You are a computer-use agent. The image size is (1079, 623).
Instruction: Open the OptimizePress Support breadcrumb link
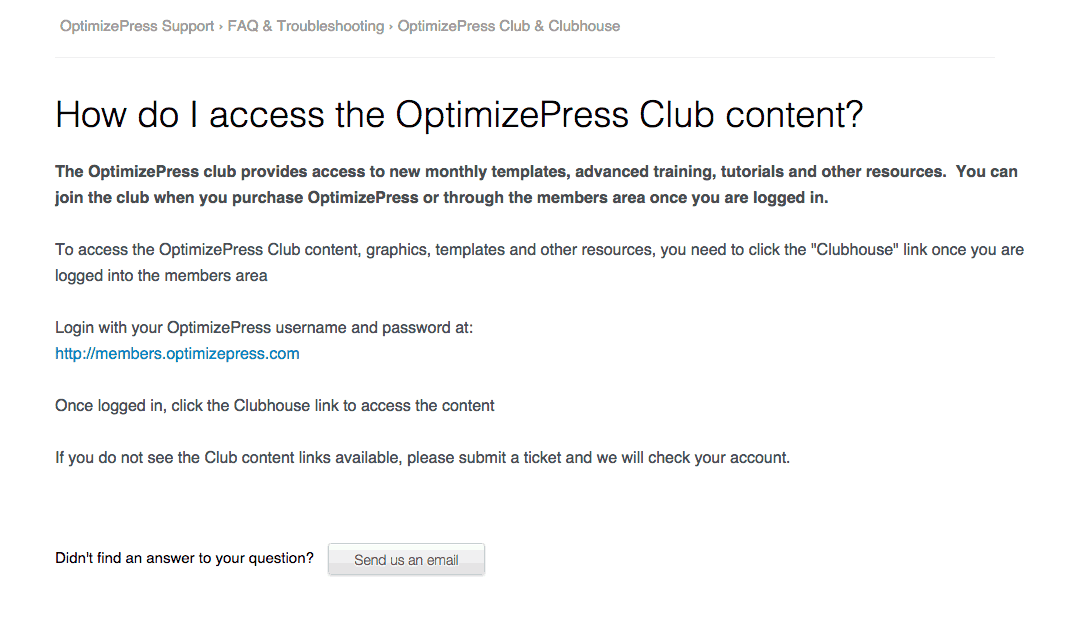137,26
